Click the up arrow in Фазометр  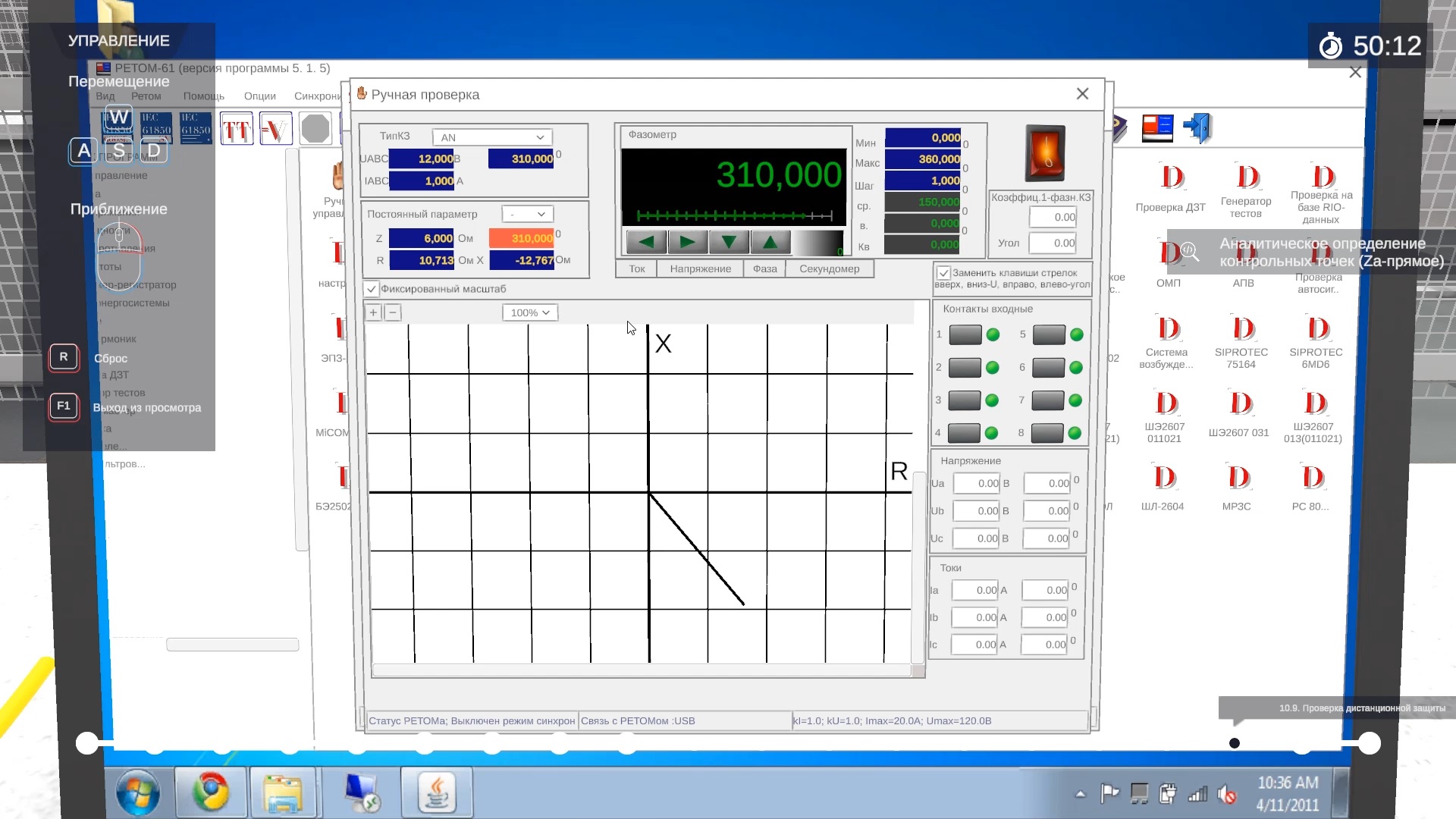click(x=770, y=243)
